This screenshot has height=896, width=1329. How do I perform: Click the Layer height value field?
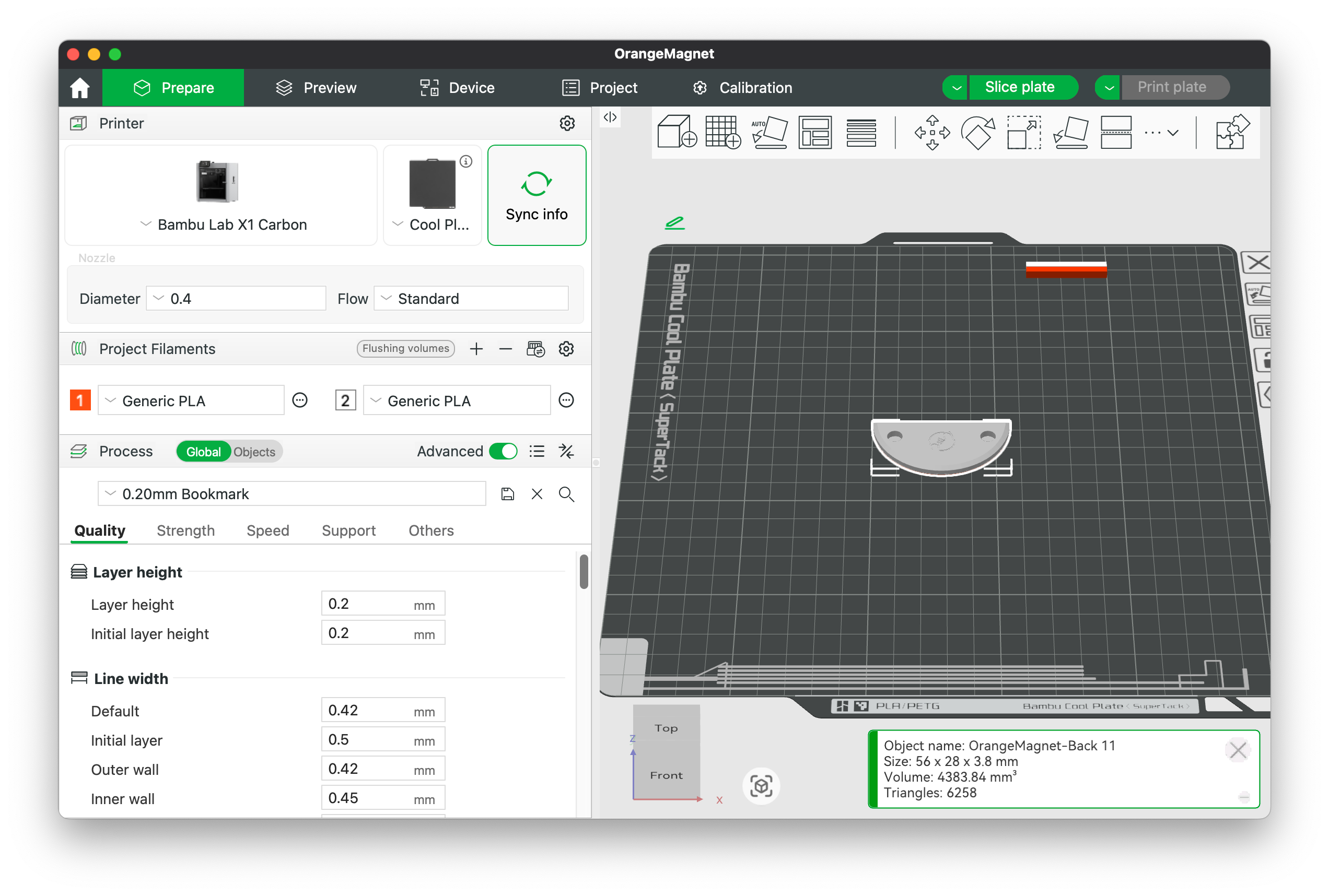coord(383,604)
